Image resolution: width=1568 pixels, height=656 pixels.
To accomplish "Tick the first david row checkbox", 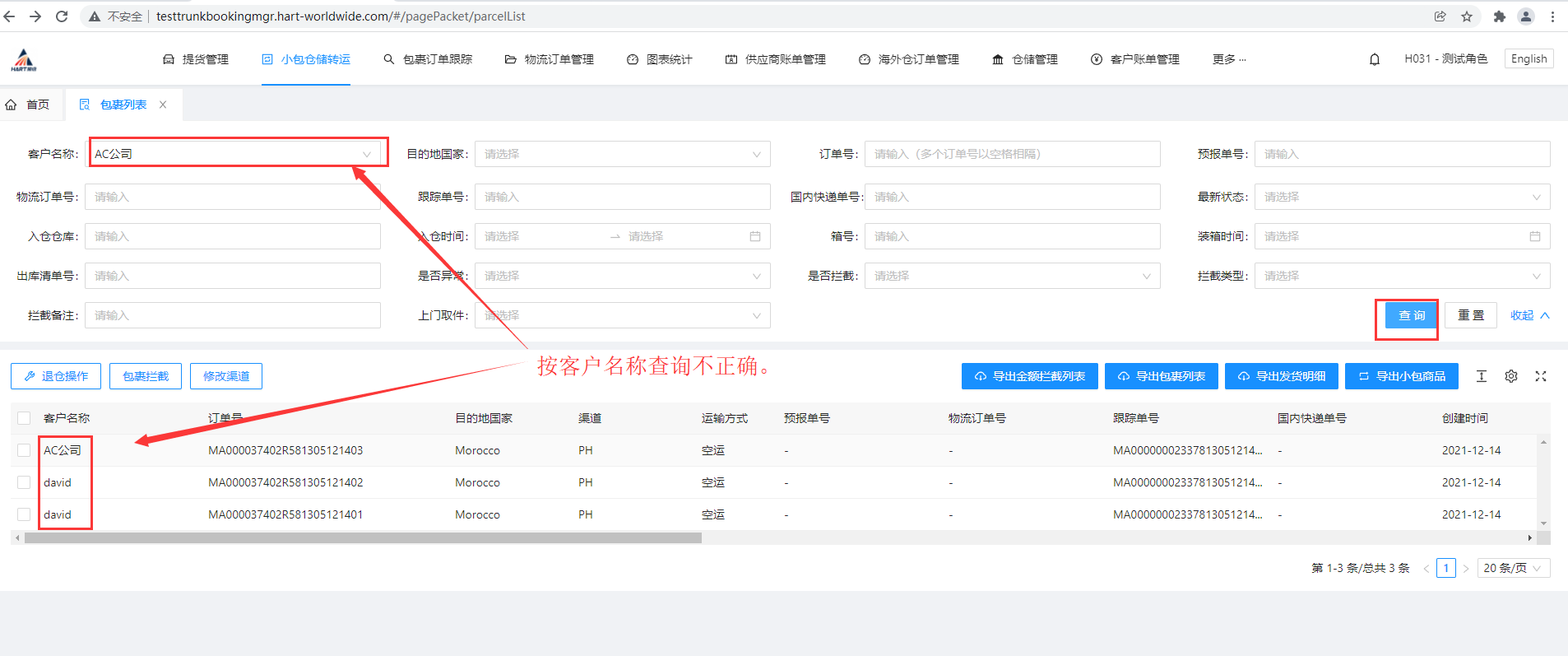I will pyautogui.click(x=24, y=482).
